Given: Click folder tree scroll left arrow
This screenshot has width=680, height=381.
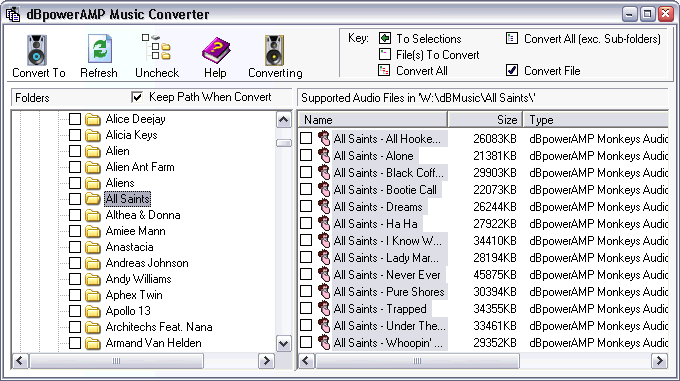Looking at the screenshot, I should 20,361.
